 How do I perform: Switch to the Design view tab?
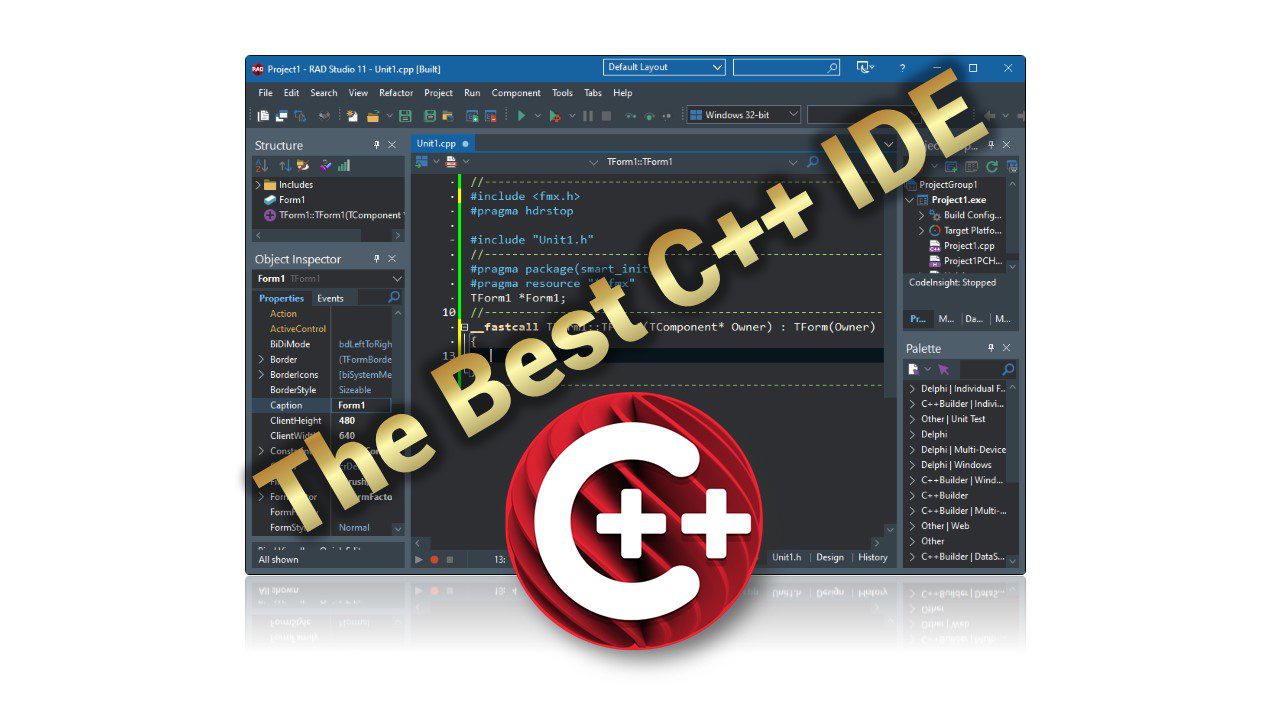click(830, 558)
